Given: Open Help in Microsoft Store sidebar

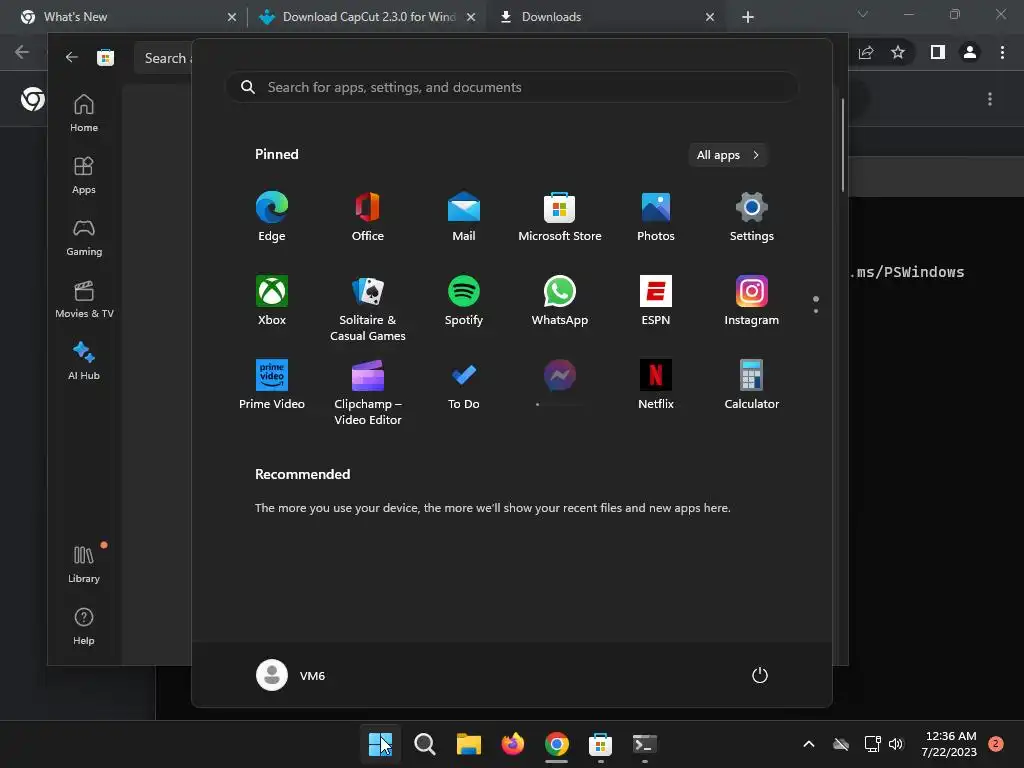Looking at the screenshot, I should pyautogui.click(x=84, y=626).
